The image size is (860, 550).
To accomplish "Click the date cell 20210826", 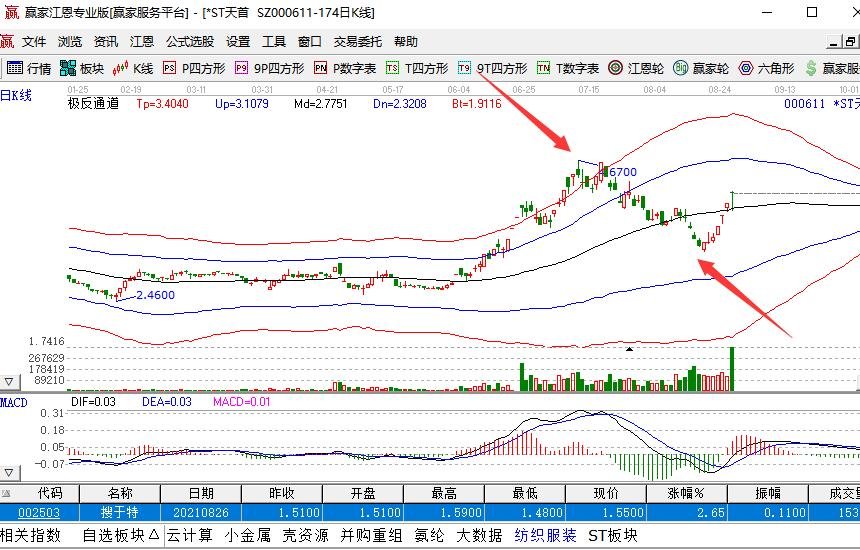I will pos(201,513).
